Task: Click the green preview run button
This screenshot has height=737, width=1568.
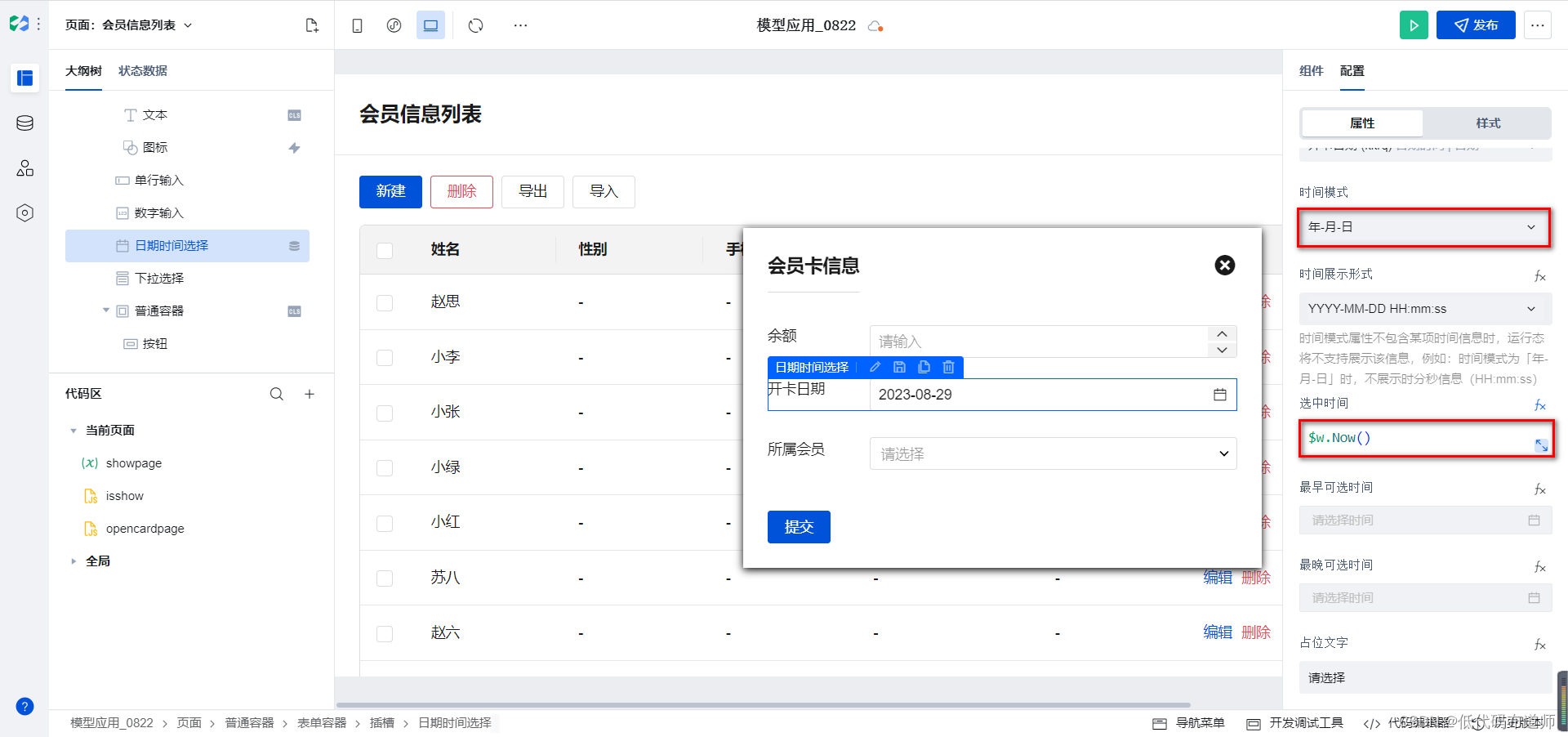Action: point(1414,25)
